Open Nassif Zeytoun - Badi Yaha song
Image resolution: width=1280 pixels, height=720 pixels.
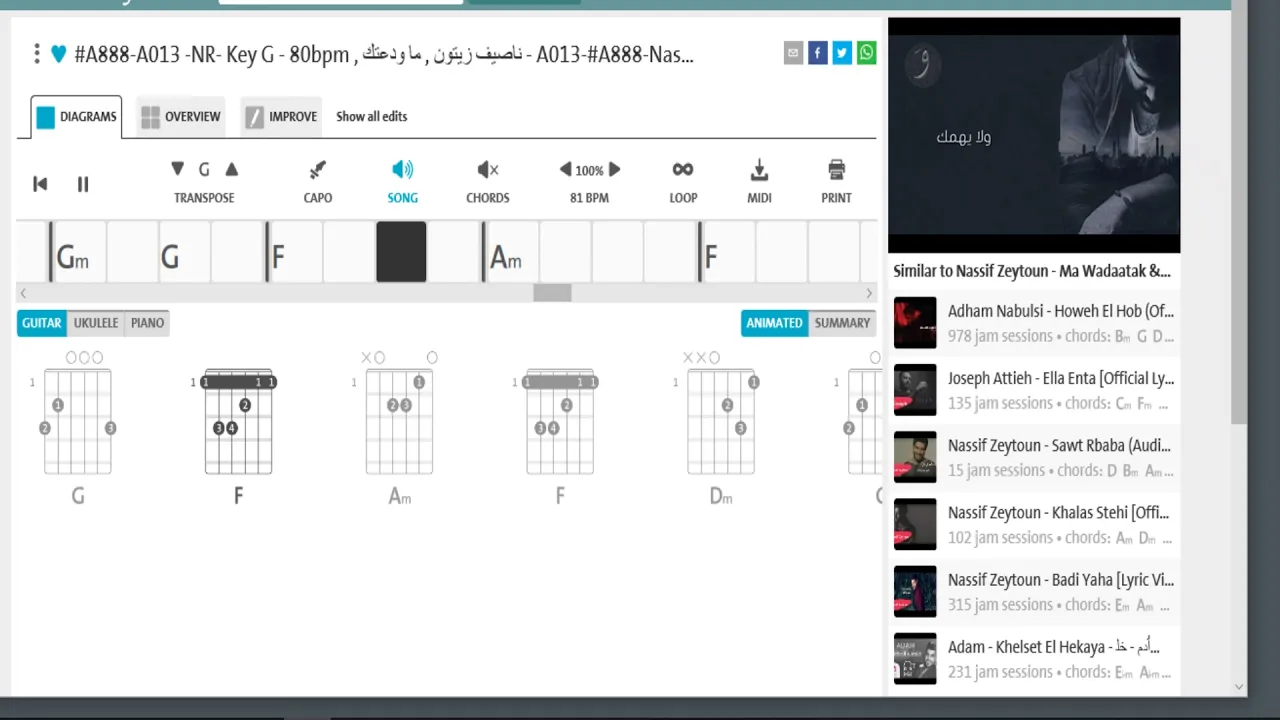[x=1060, y=579]
